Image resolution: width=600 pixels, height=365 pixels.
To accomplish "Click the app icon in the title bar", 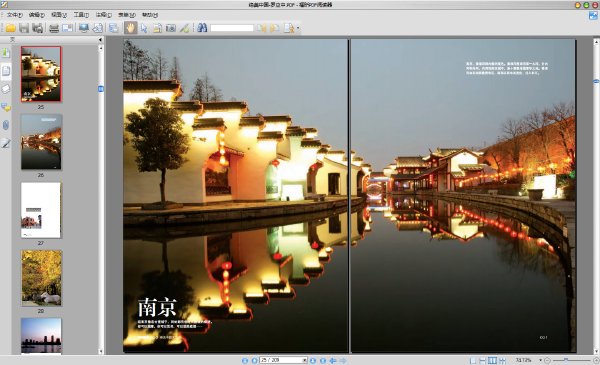I will click(4, 5).
